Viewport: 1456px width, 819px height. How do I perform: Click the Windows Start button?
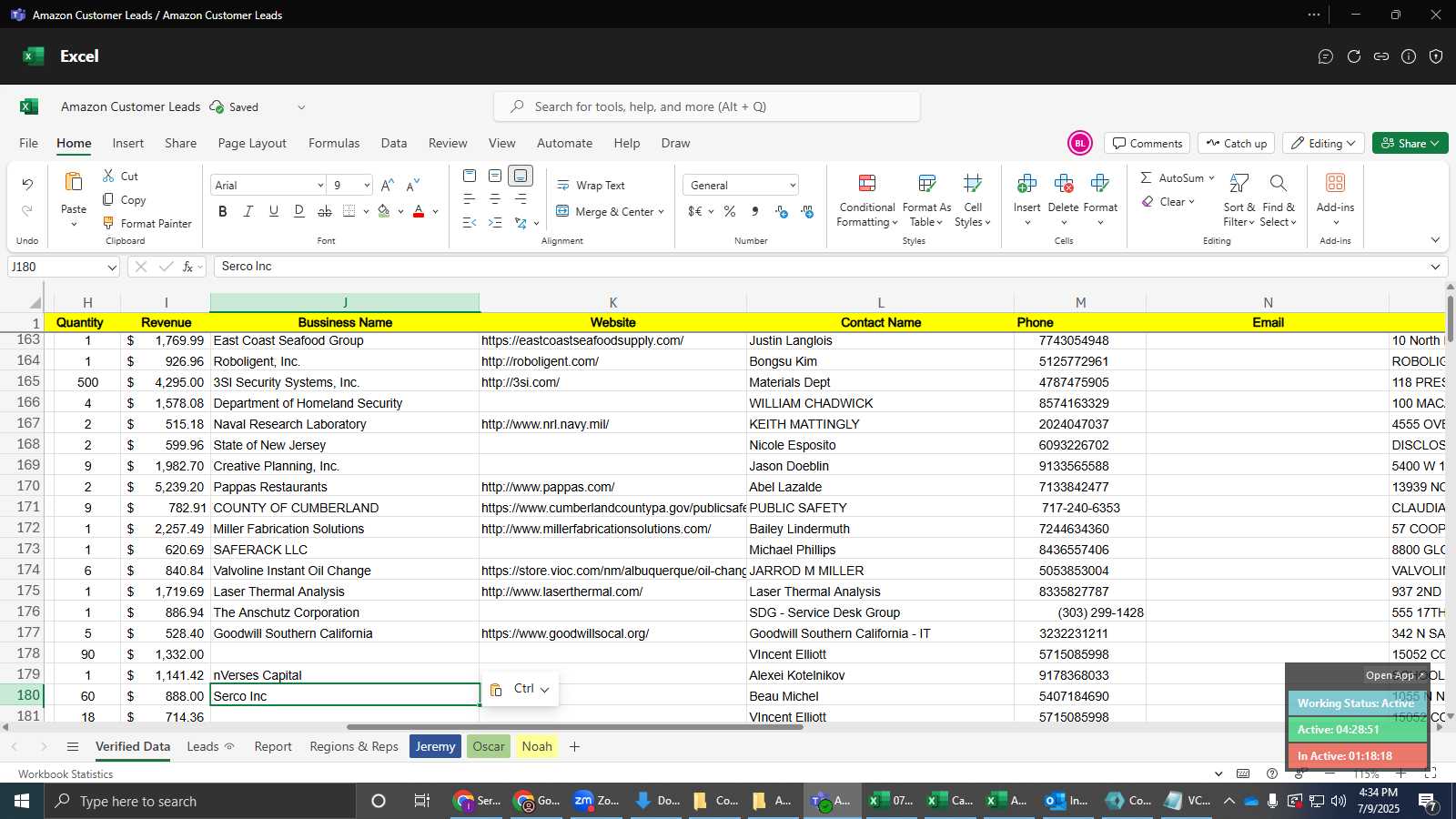[x=22, y=801]
